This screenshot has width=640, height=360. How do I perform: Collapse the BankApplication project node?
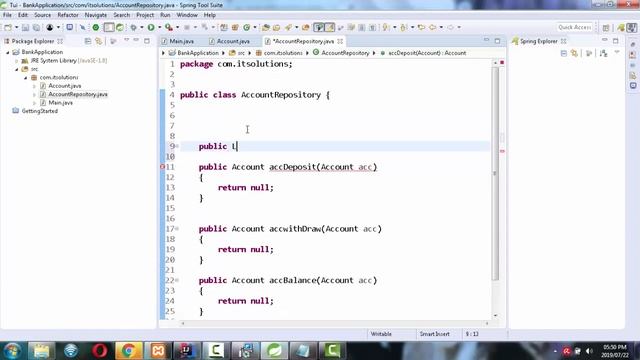point(8,52)
